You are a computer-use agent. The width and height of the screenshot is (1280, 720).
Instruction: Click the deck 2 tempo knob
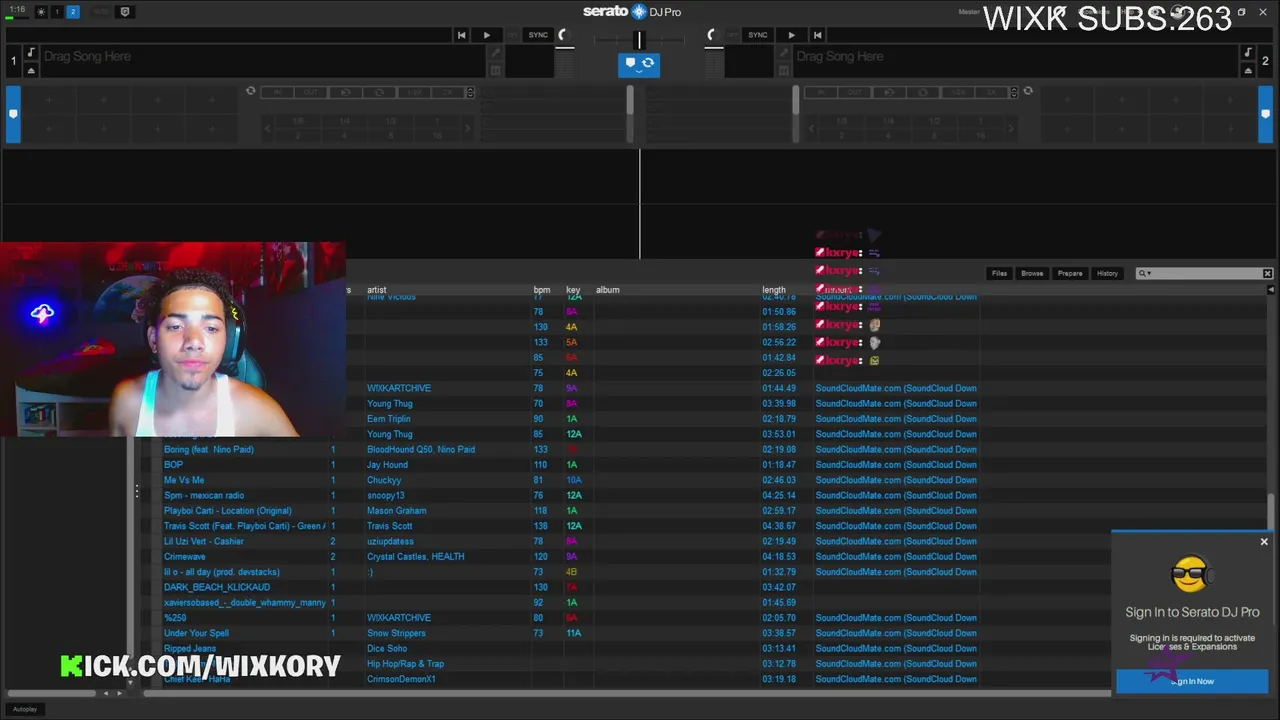click(713, 36)
